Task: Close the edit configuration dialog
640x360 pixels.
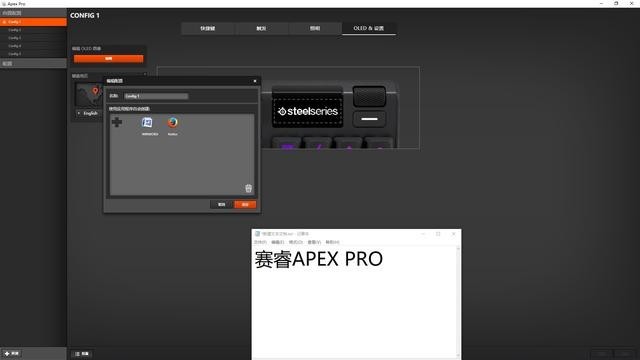Action: [255, 81]
